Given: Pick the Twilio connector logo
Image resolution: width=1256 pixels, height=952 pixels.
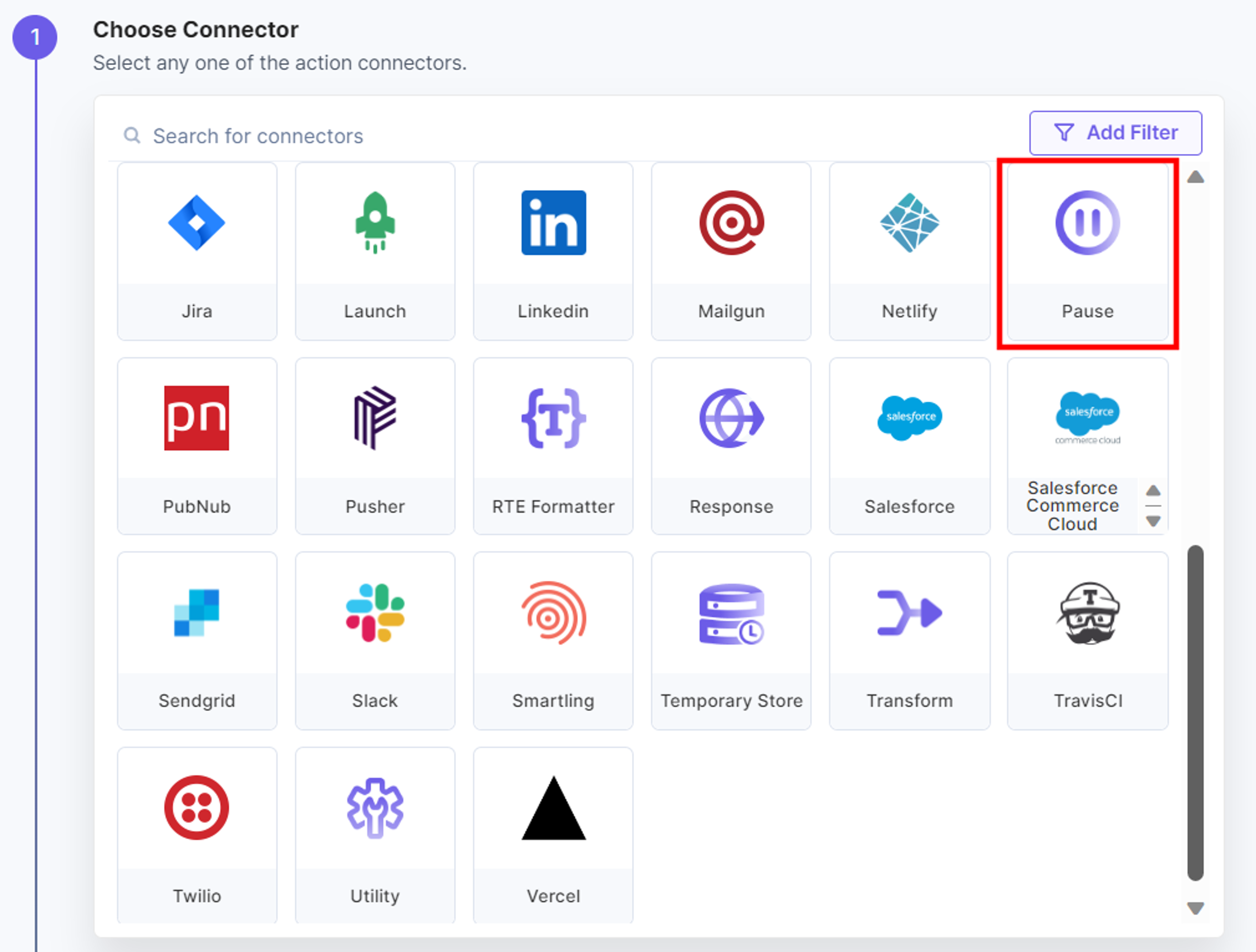Looking at the screenshot, I should tap(197, 807).
